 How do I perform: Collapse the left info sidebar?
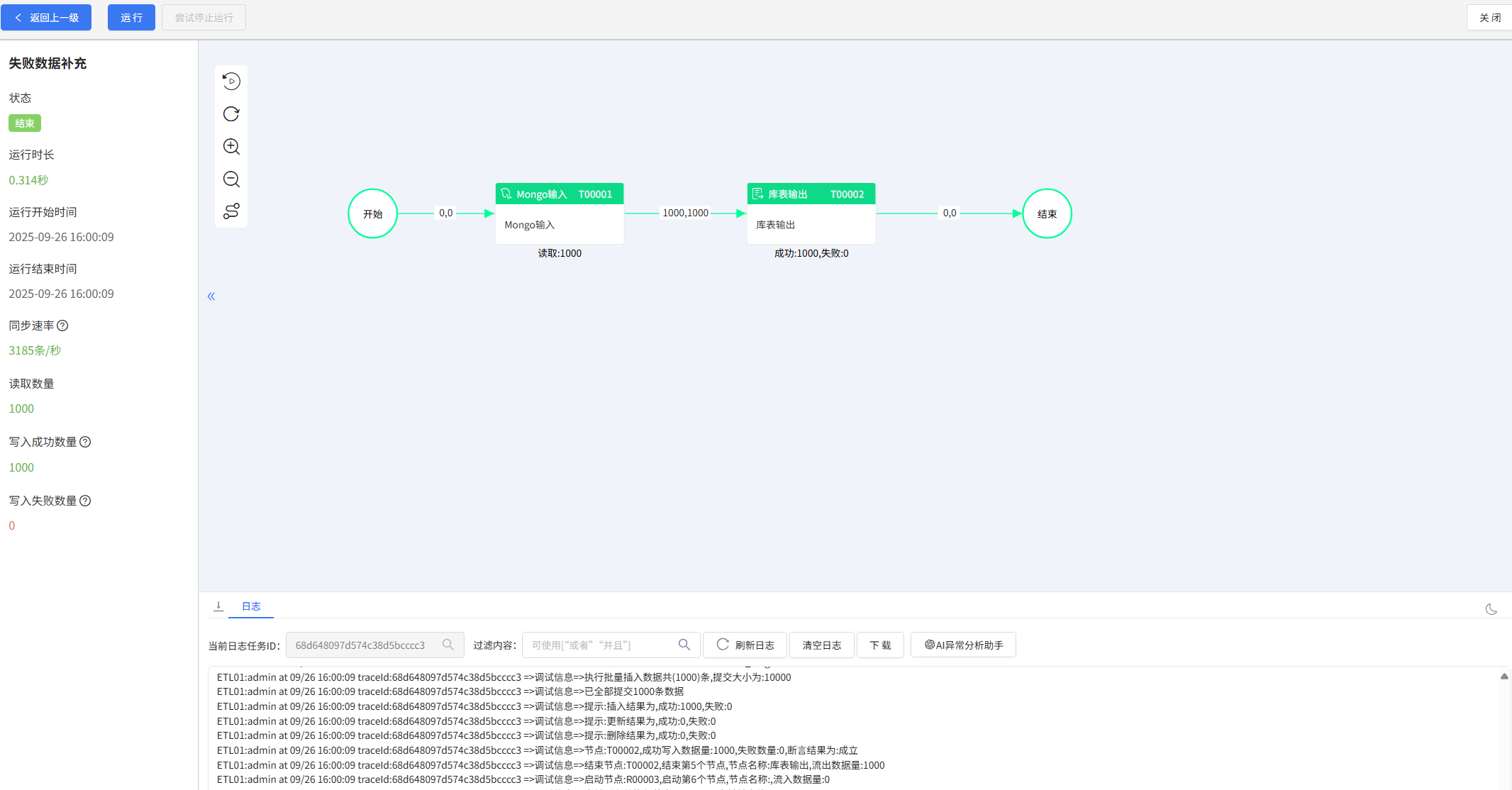tap(211, 296)
